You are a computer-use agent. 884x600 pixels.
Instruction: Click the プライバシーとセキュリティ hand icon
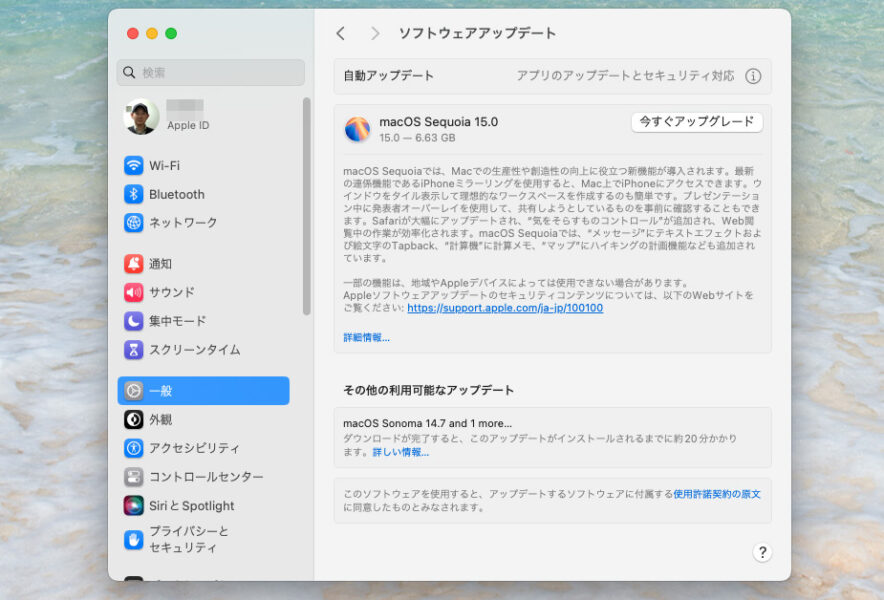pyautogui.click(x=134, y=540)
